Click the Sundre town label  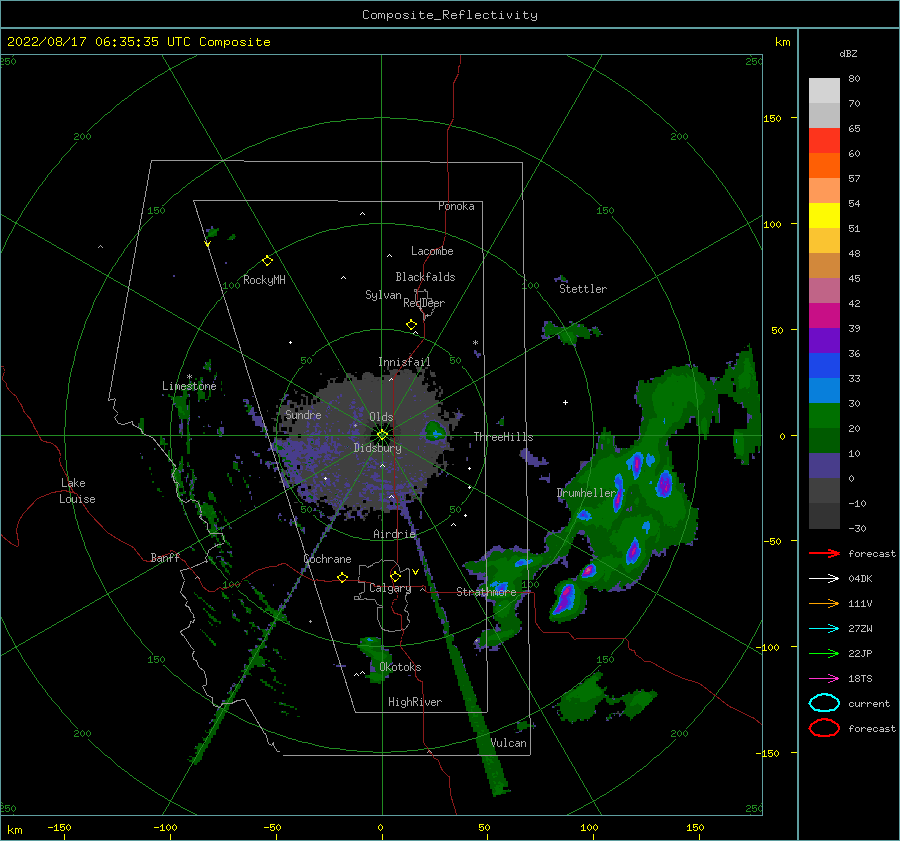click(x=303, y=414)
